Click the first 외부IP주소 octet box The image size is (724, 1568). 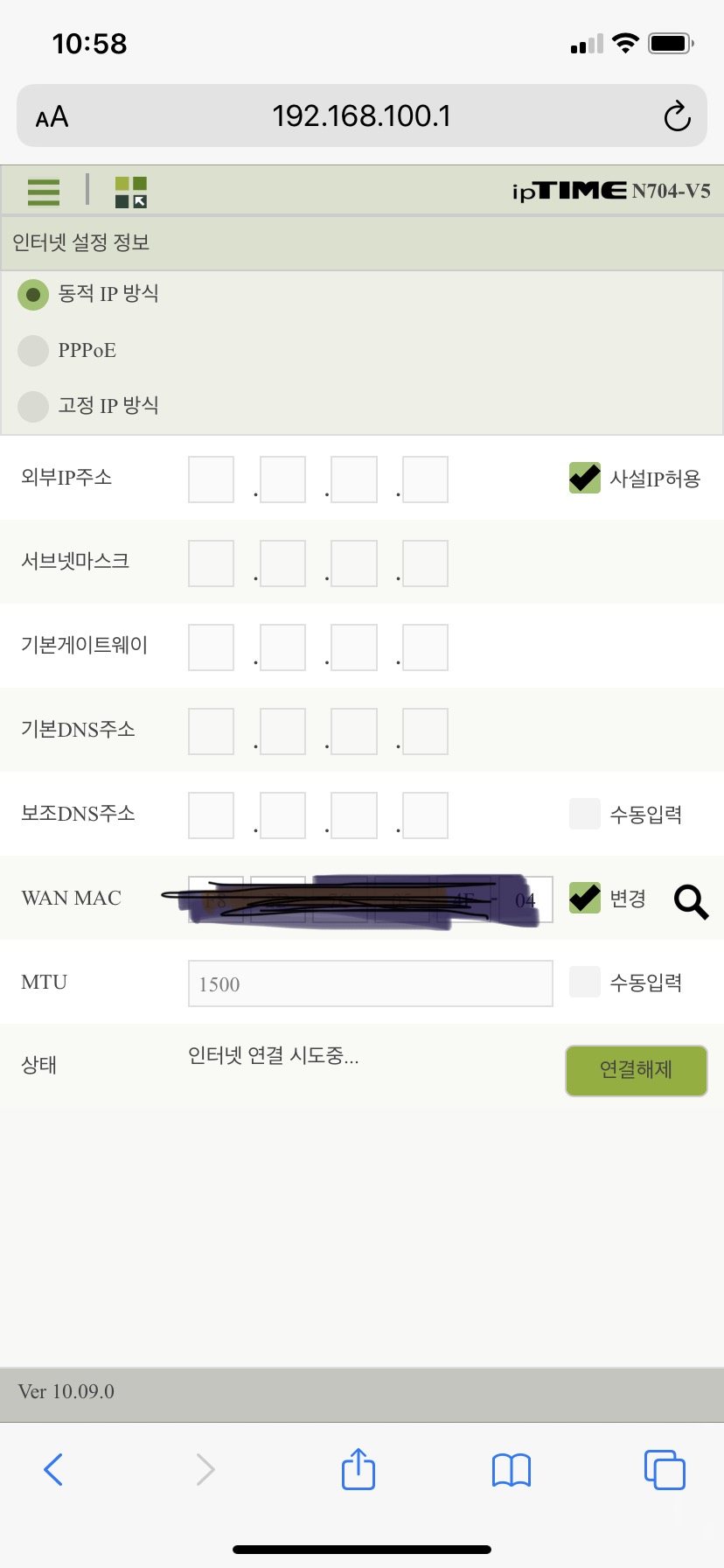[211, 479]
